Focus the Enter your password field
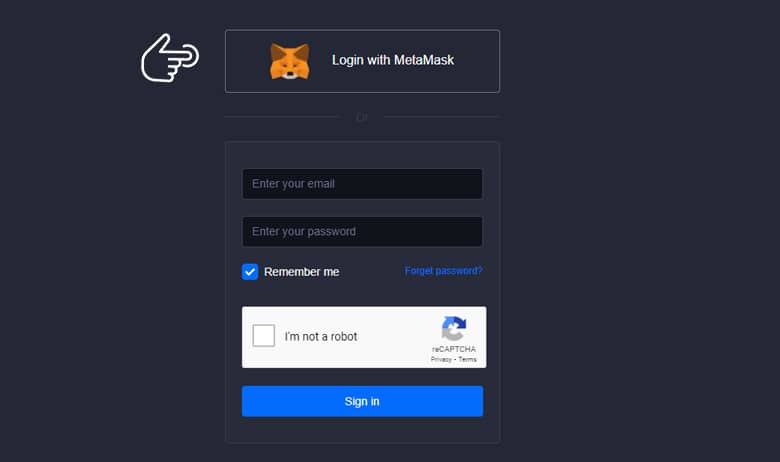 coord(362,232)
